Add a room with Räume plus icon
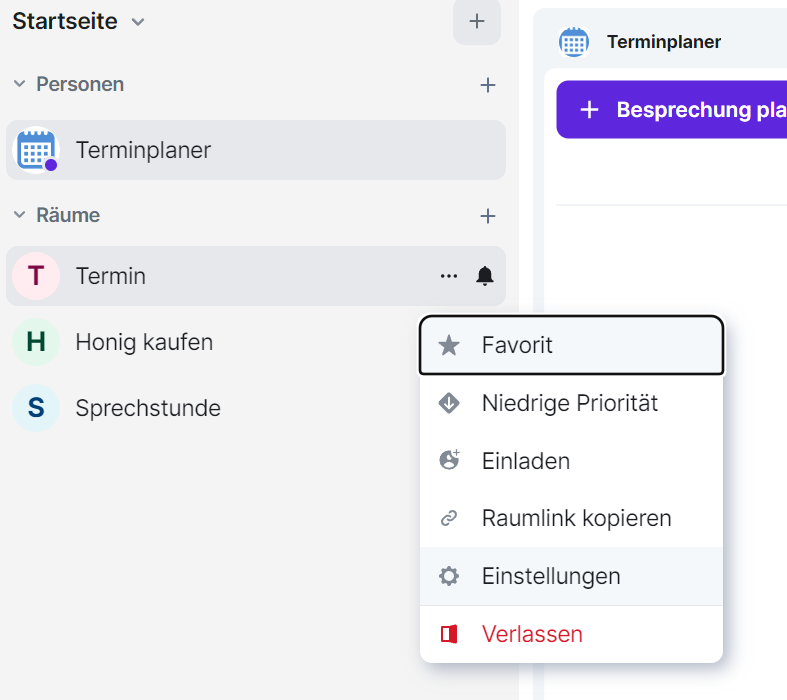Screen dimensions: 787x700 click(487, 216)
